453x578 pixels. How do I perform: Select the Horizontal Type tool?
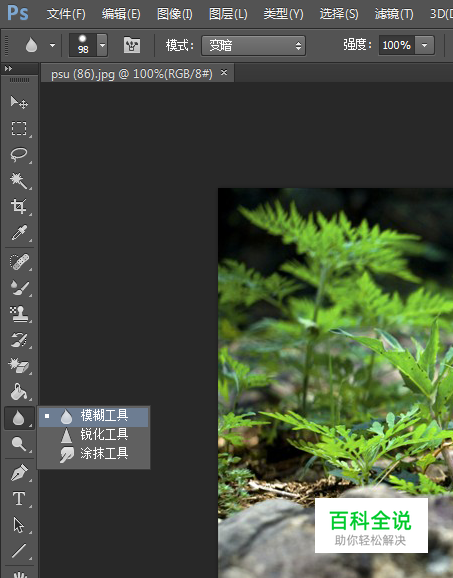[19, 499]
